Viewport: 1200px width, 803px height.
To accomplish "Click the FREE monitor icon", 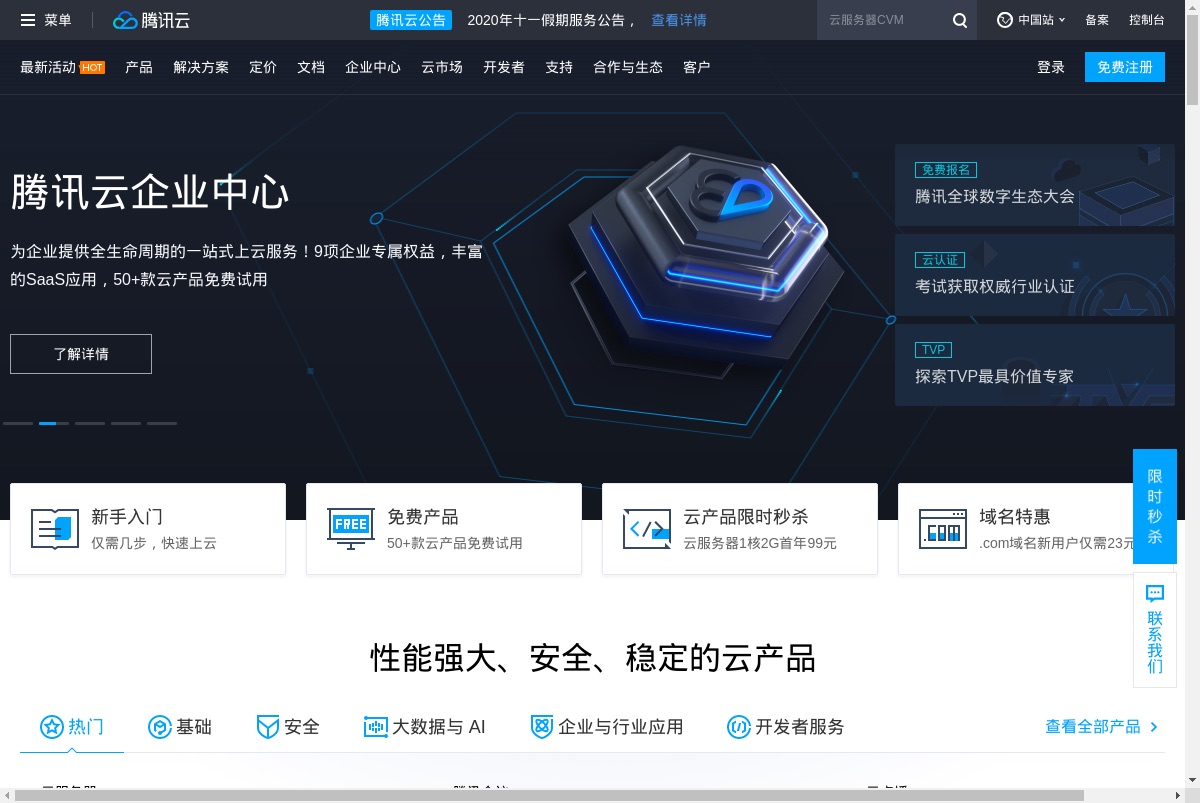I will 351,529.
